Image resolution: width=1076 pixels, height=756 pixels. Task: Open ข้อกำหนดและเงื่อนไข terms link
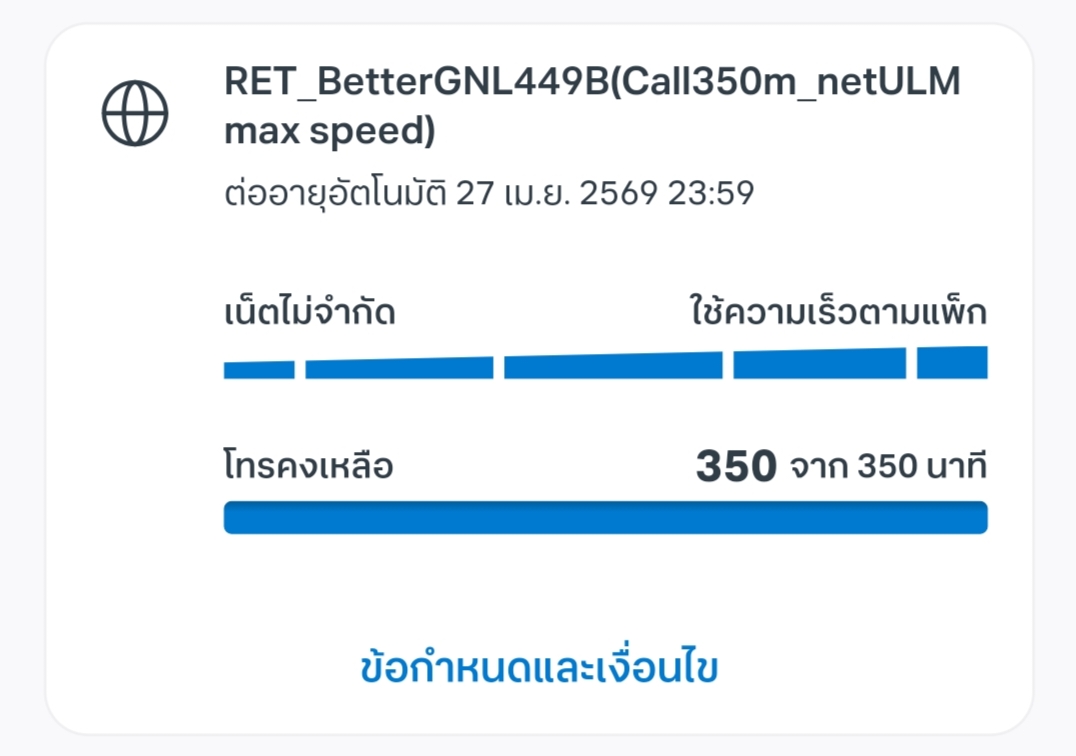[x=539, y=668]
